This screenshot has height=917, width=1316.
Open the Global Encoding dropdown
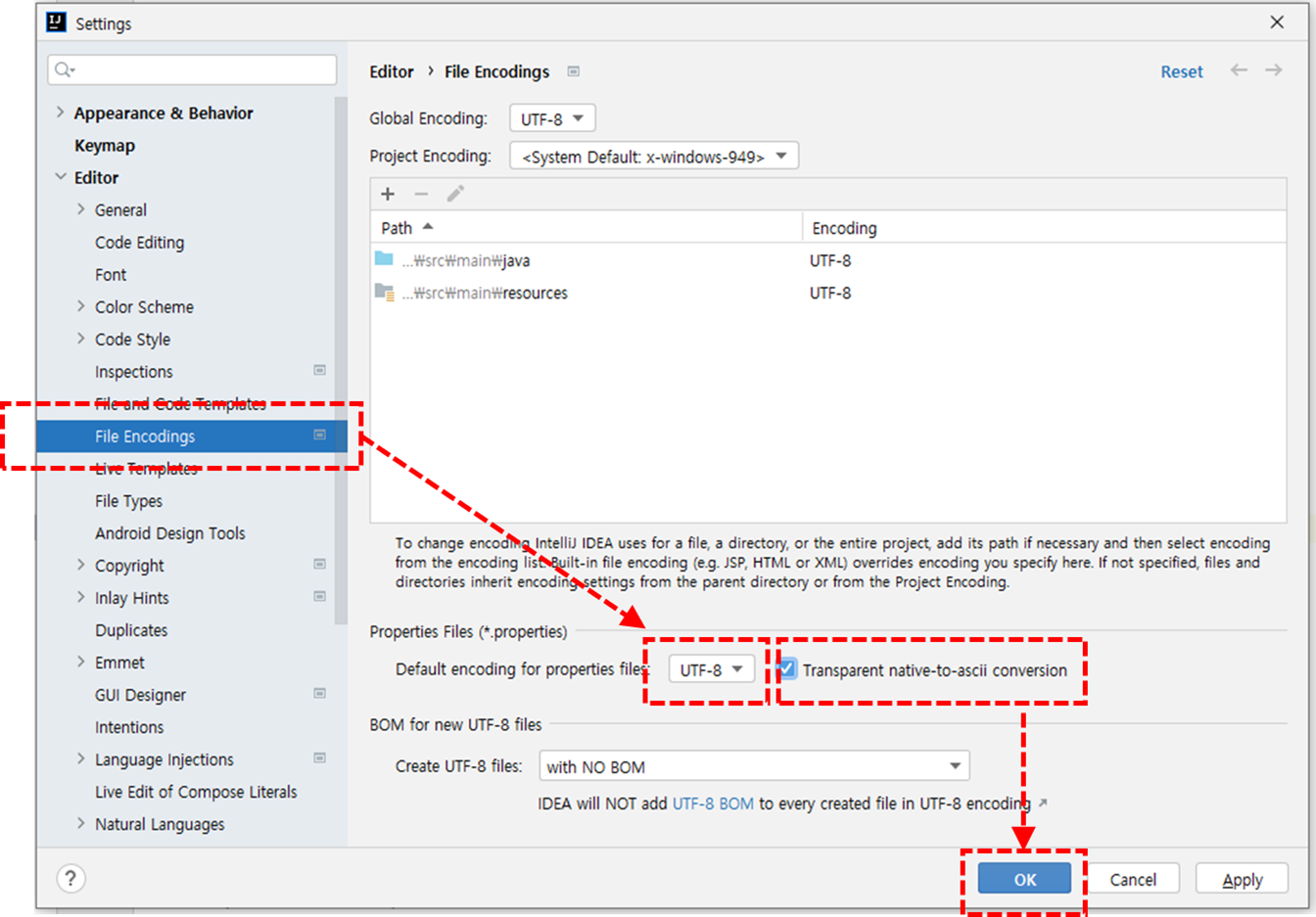pyautogui.click(x=552, y=118)
